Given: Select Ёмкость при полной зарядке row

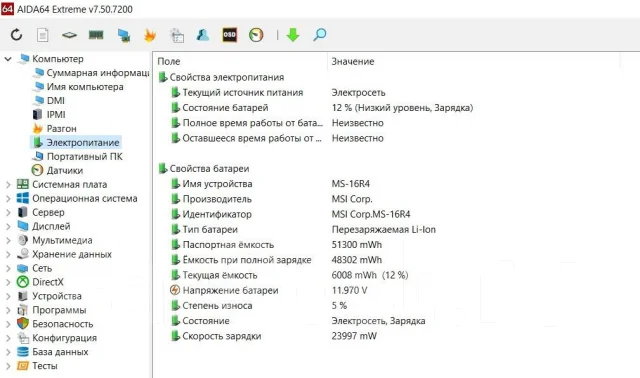Looking at the screenshot, I should [247, 260].
